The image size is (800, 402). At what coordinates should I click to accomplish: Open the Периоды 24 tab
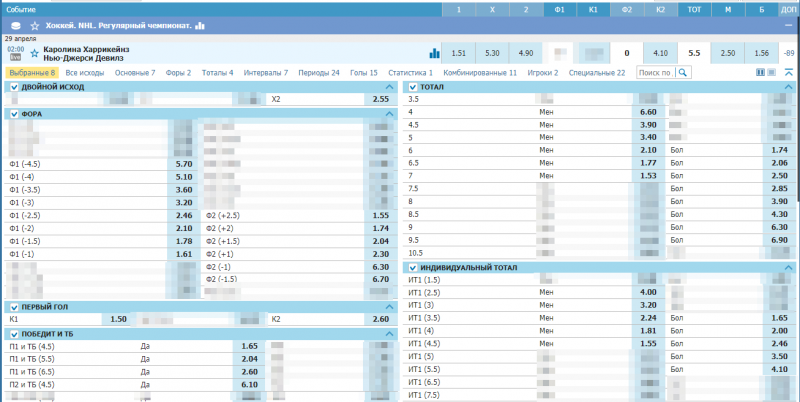(320, 73)
